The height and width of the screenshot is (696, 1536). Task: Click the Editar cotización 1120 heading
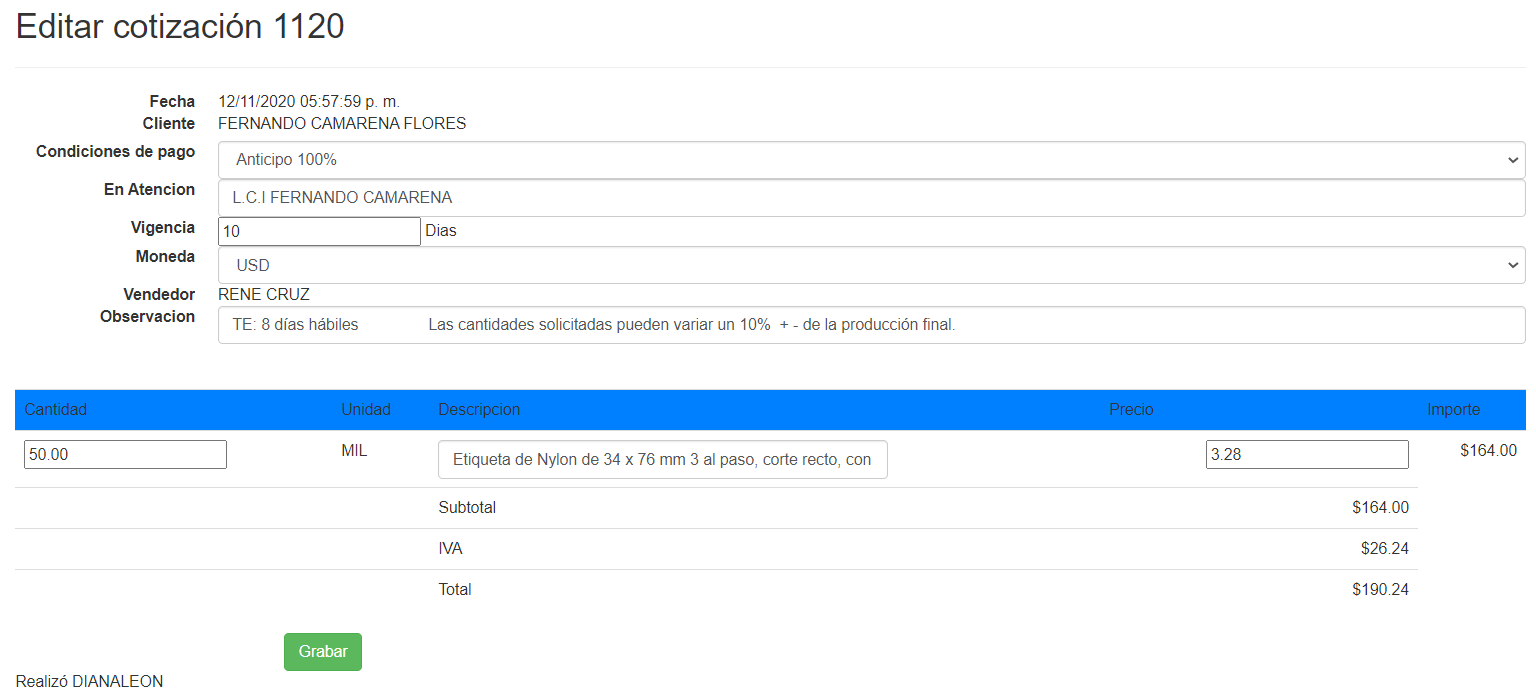click(x=180, y=27)
